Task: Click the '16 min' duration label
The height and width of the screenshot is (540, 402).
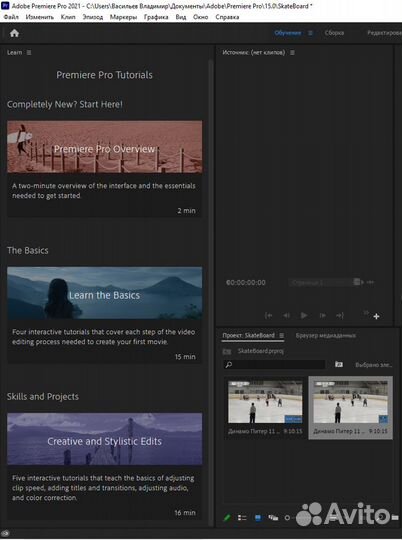Action: pos(185,513)
